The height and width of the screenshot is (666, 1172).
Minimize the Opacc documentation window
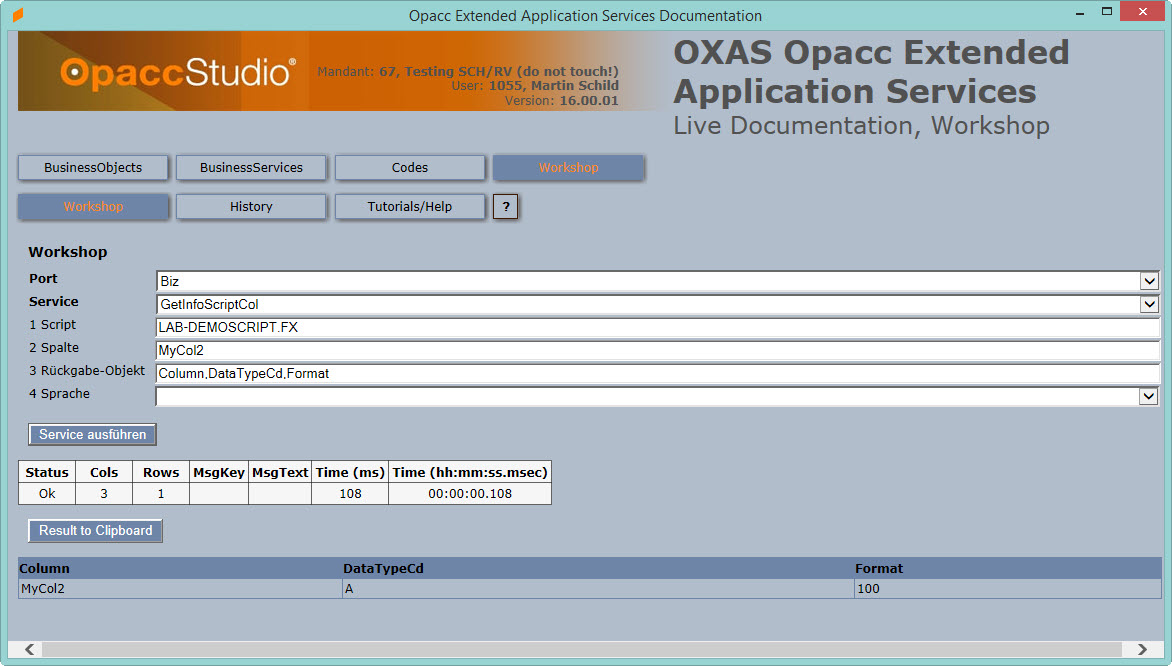click(x=1080, y=12)
